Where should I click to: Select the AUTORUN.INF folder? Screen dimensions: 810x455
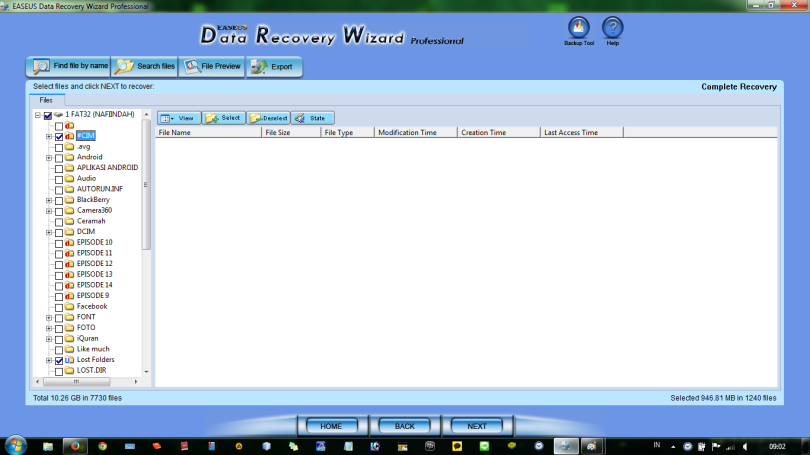[x=100, y=189]
